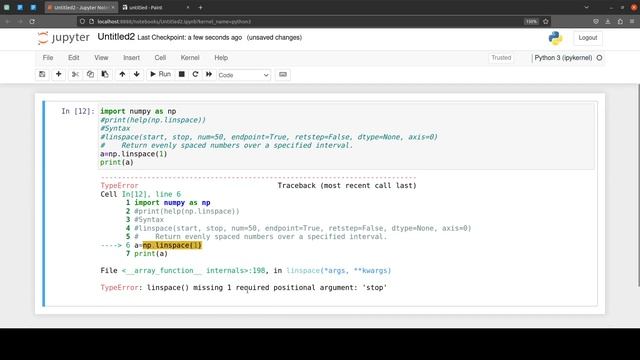
Task: Bookmark this page with the star
Action: [x=546, y=21]
